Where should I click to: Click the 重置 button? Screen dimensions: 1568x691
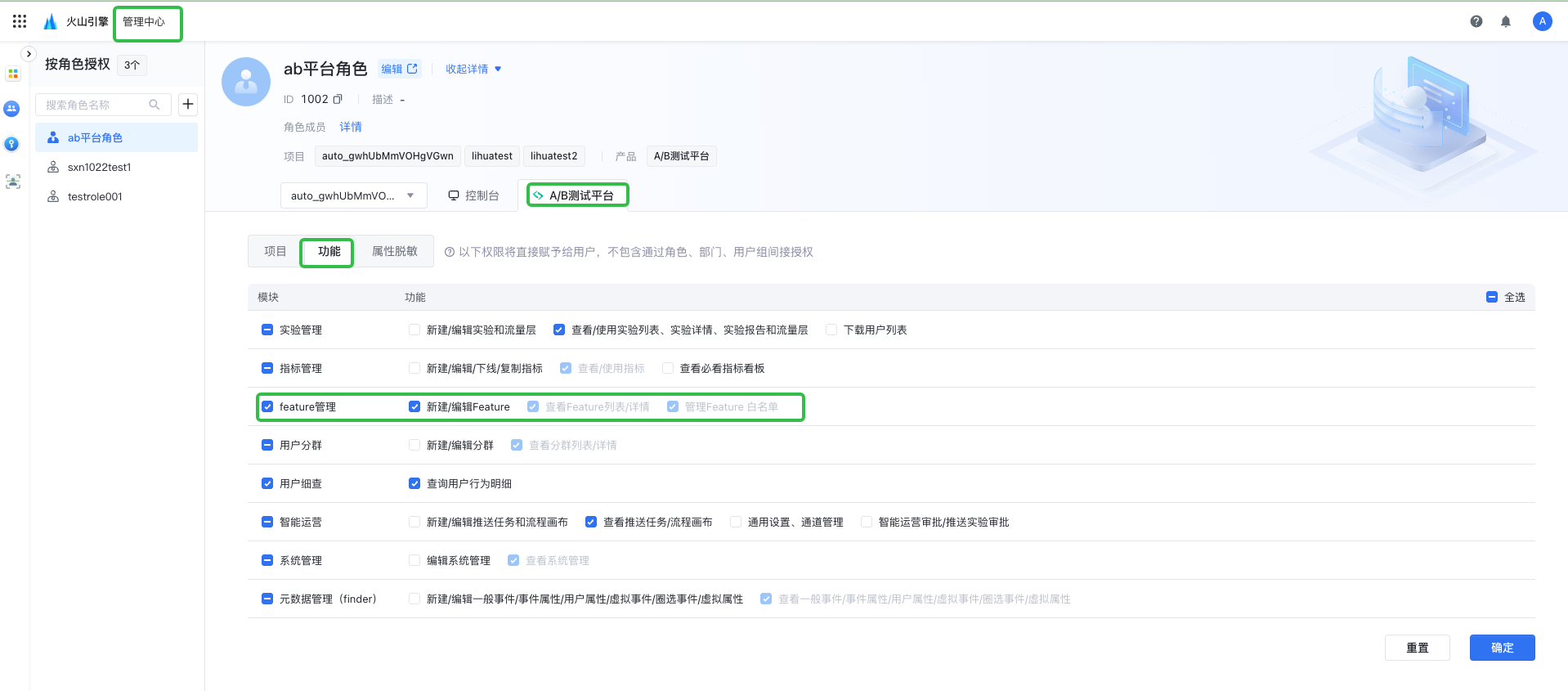tap(1417, 648)
